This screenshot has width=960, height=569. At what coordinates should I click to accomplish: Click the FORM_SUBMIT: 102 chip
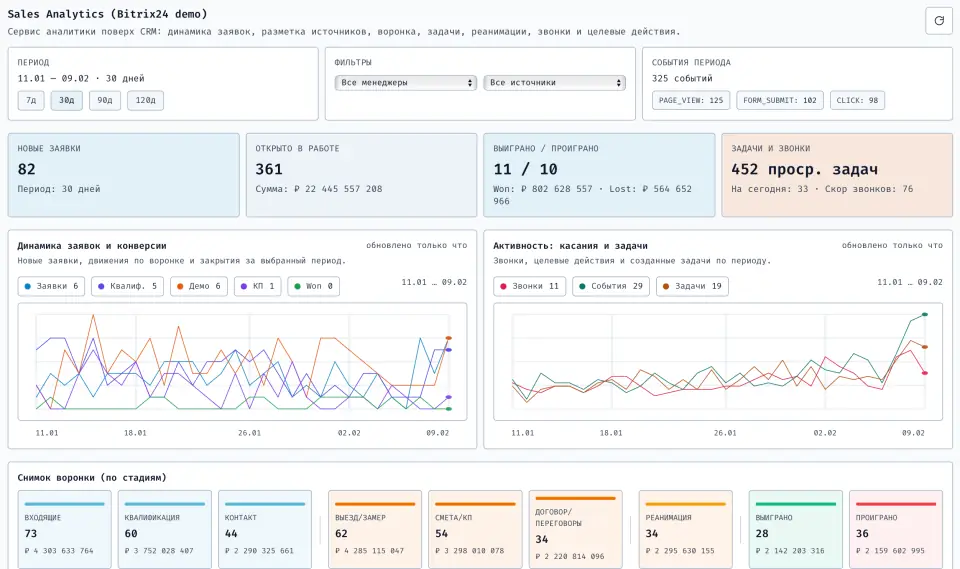coord(780,100)
